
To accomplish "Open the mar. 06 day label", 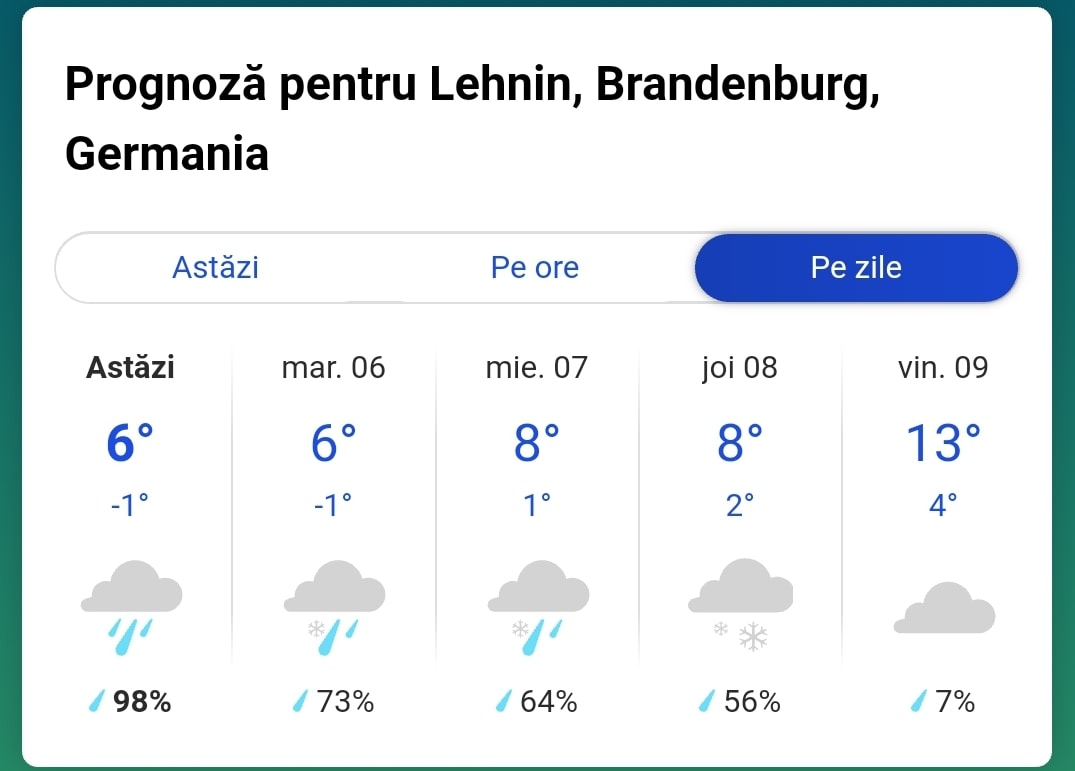I will pos(333,368).
